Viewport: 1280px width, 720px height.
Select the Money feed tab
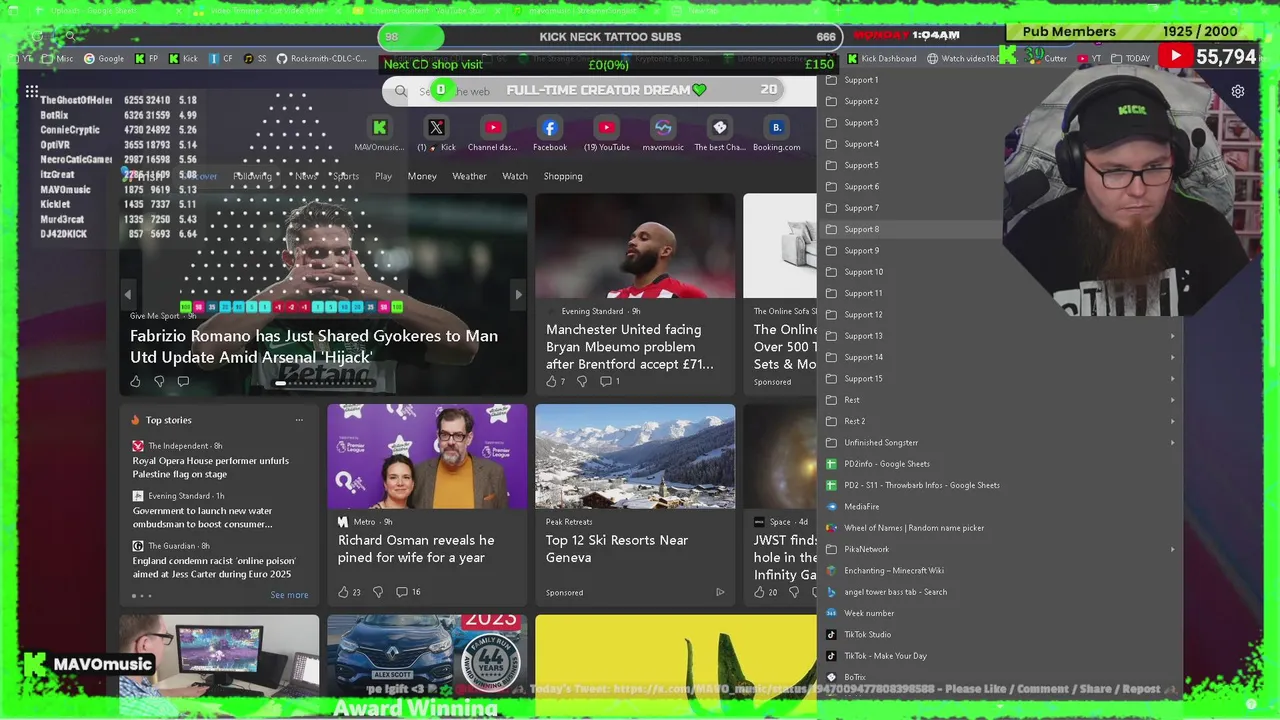422,176
